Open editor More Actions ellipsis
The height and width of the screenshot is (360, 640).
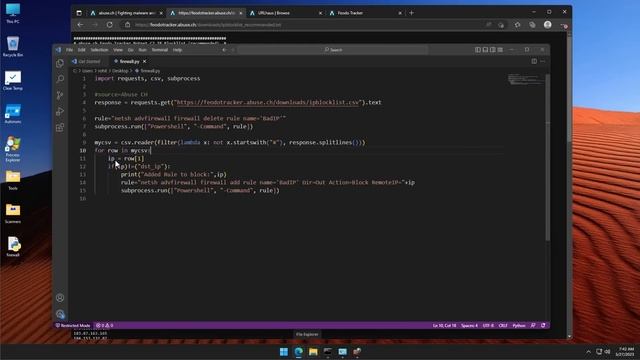(x=542, y=61)
